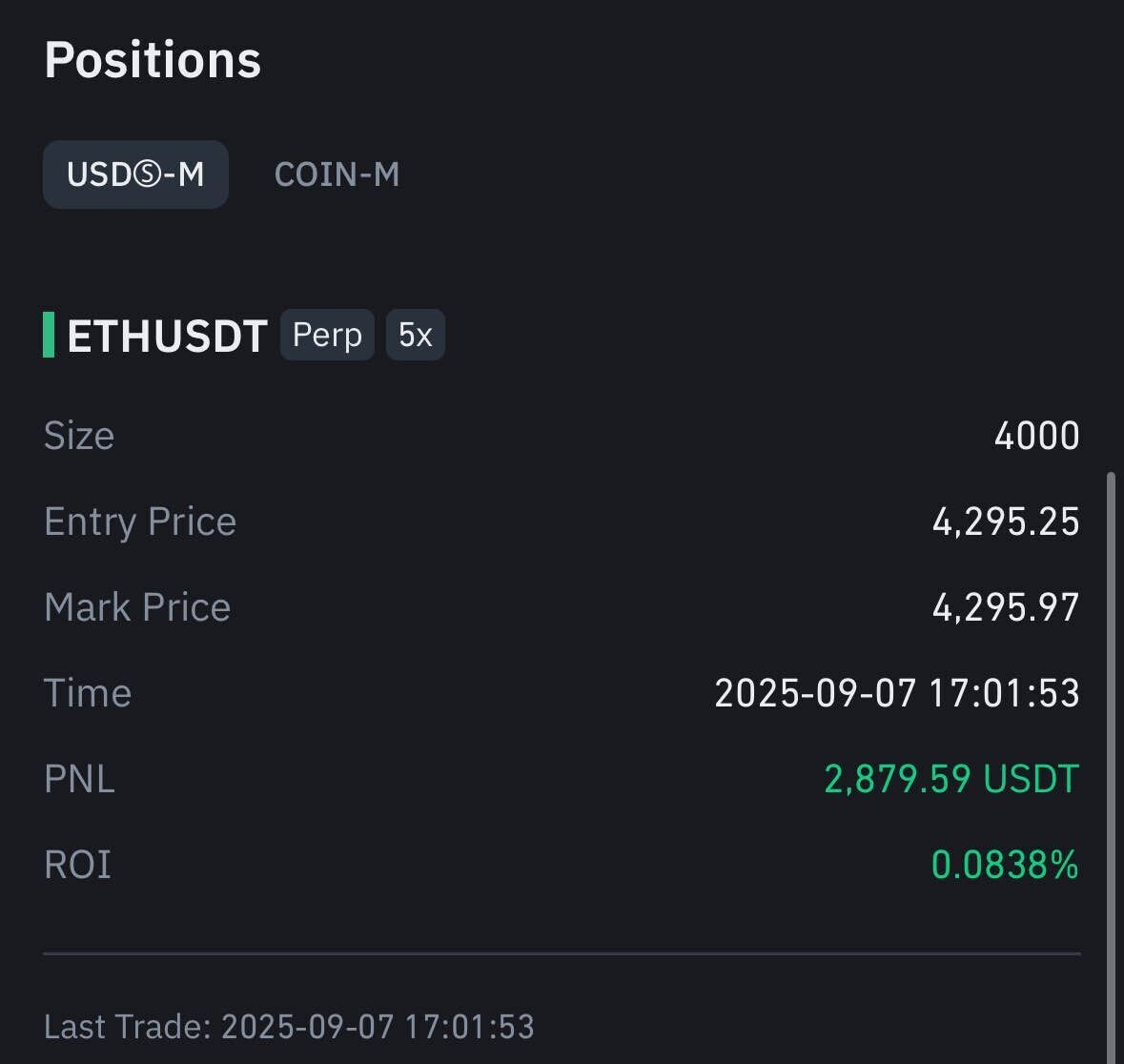Click the Last Trade timestamp text

click(x=289, y=1027)
